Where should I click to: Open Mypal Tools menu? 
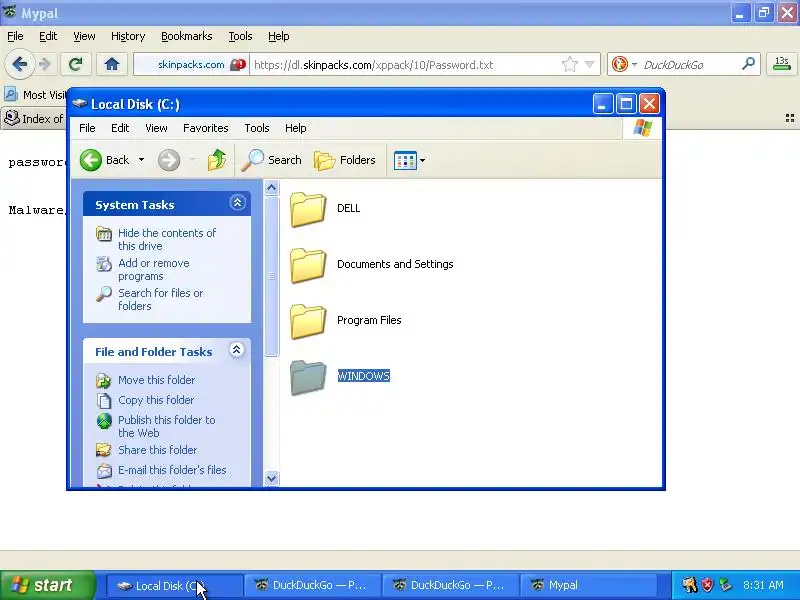coord(240,36)
